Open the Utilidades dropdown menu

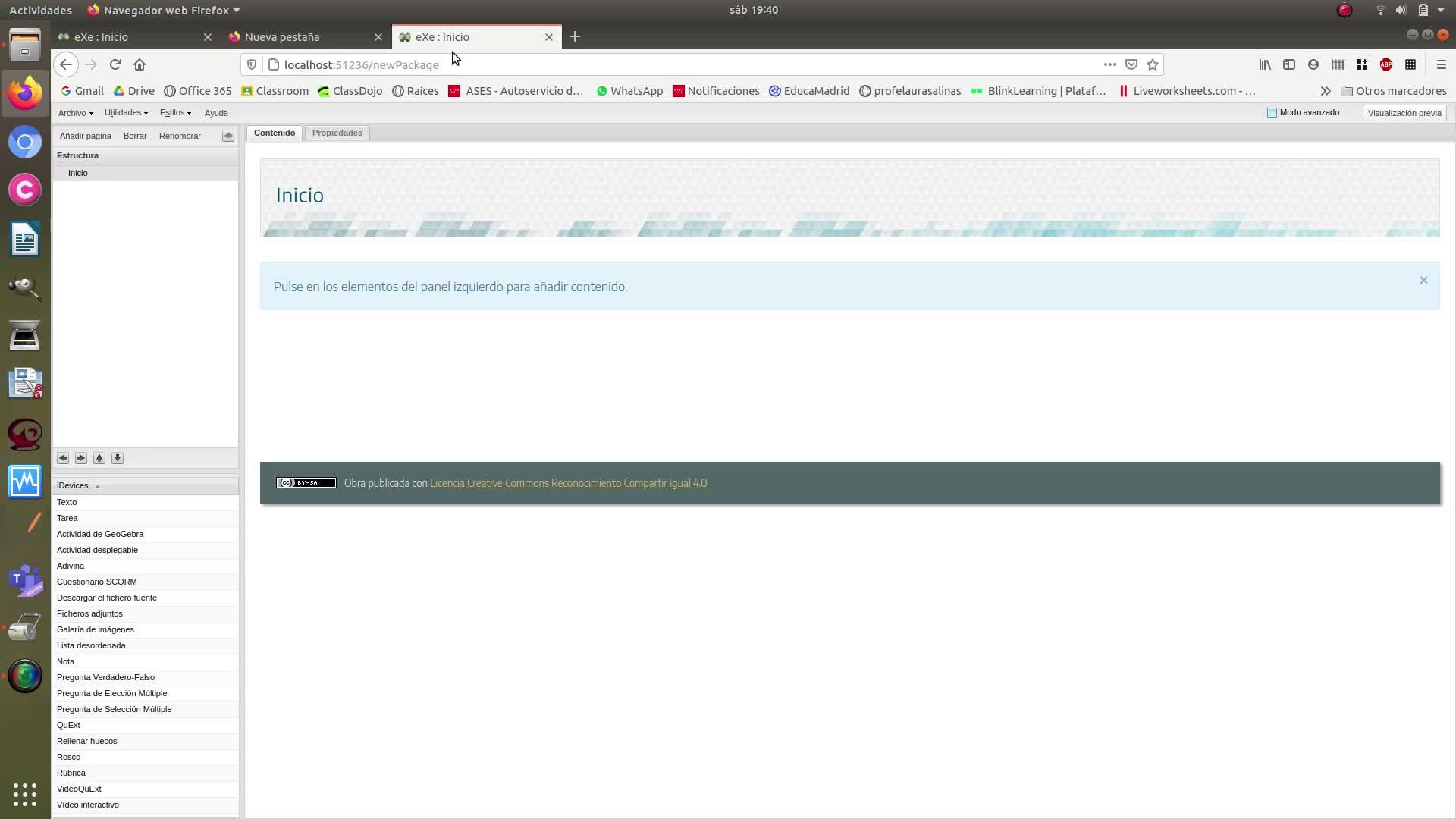(126, 113)
